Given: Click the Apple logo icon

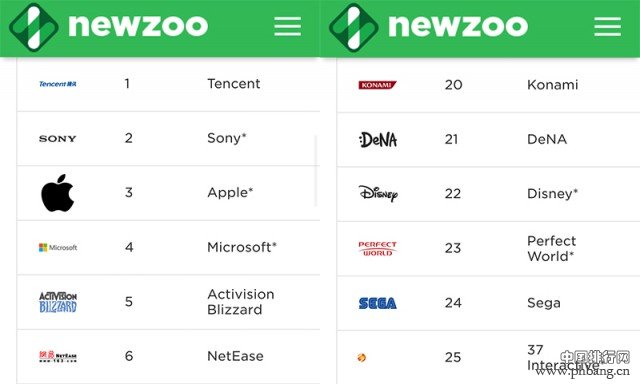Looking at the screenshot, I should pos(58,193).
